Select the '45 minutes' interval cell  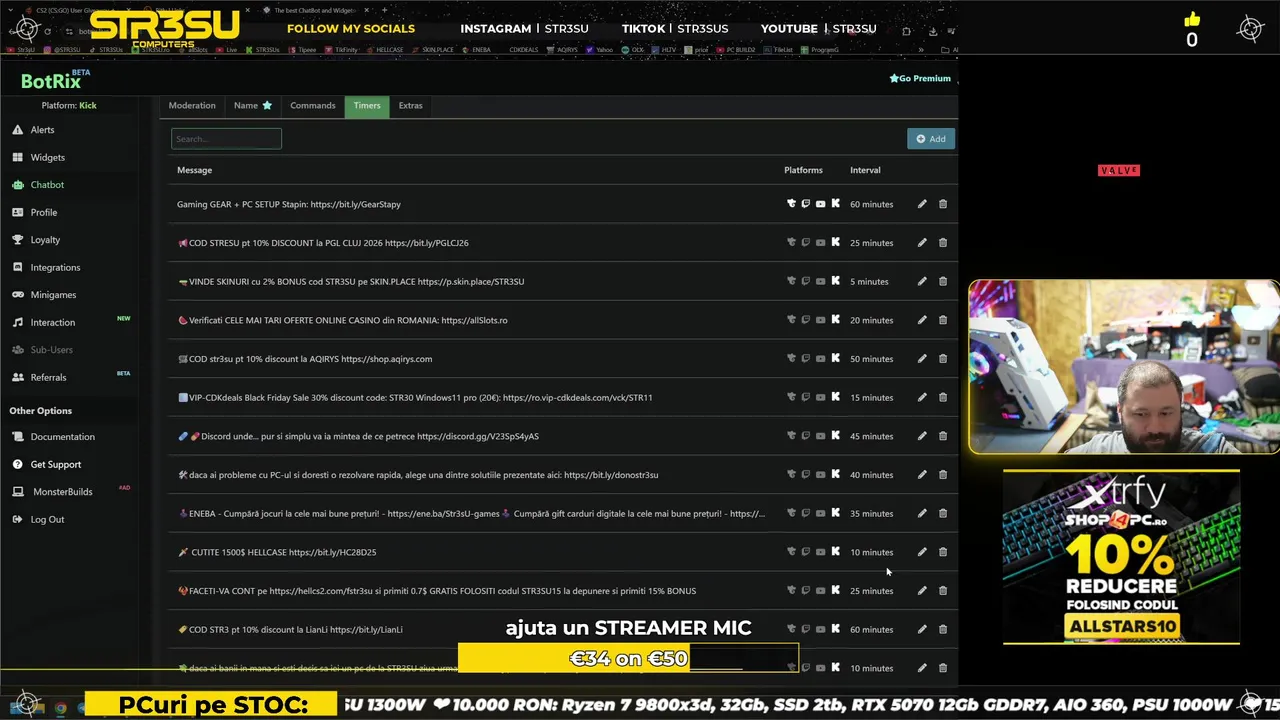(871, 436)
